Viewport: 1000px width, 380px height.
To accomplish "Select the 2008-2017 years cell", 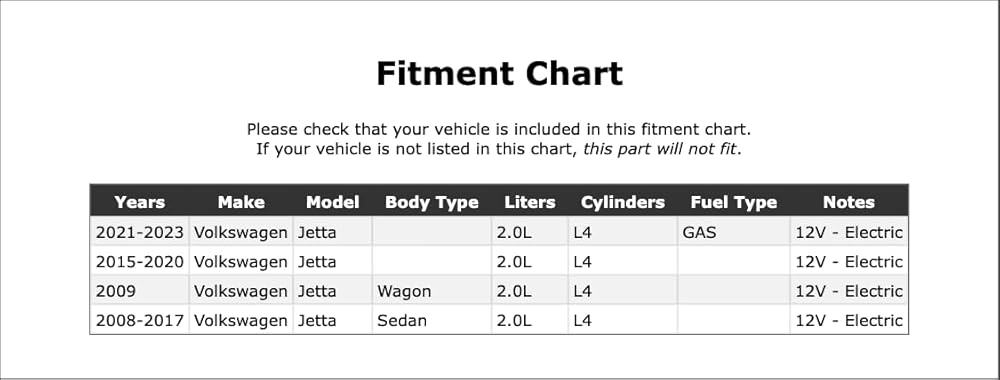I will click(x=140, y=321).
